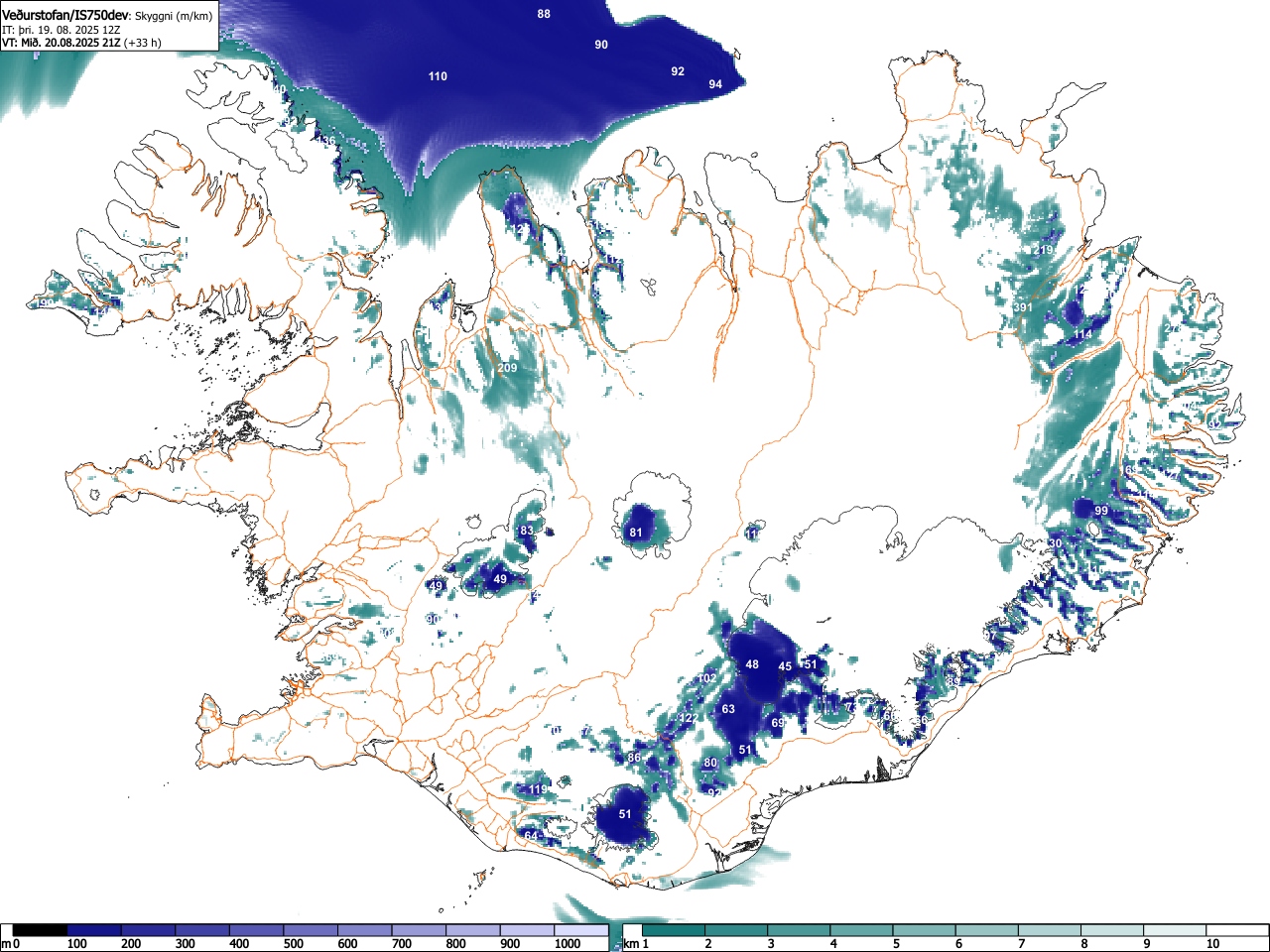Image resolution: width=1270 pixels, height=952 pixels.
Task: Click the 64 value near the south coast
Action: [531, 837]
